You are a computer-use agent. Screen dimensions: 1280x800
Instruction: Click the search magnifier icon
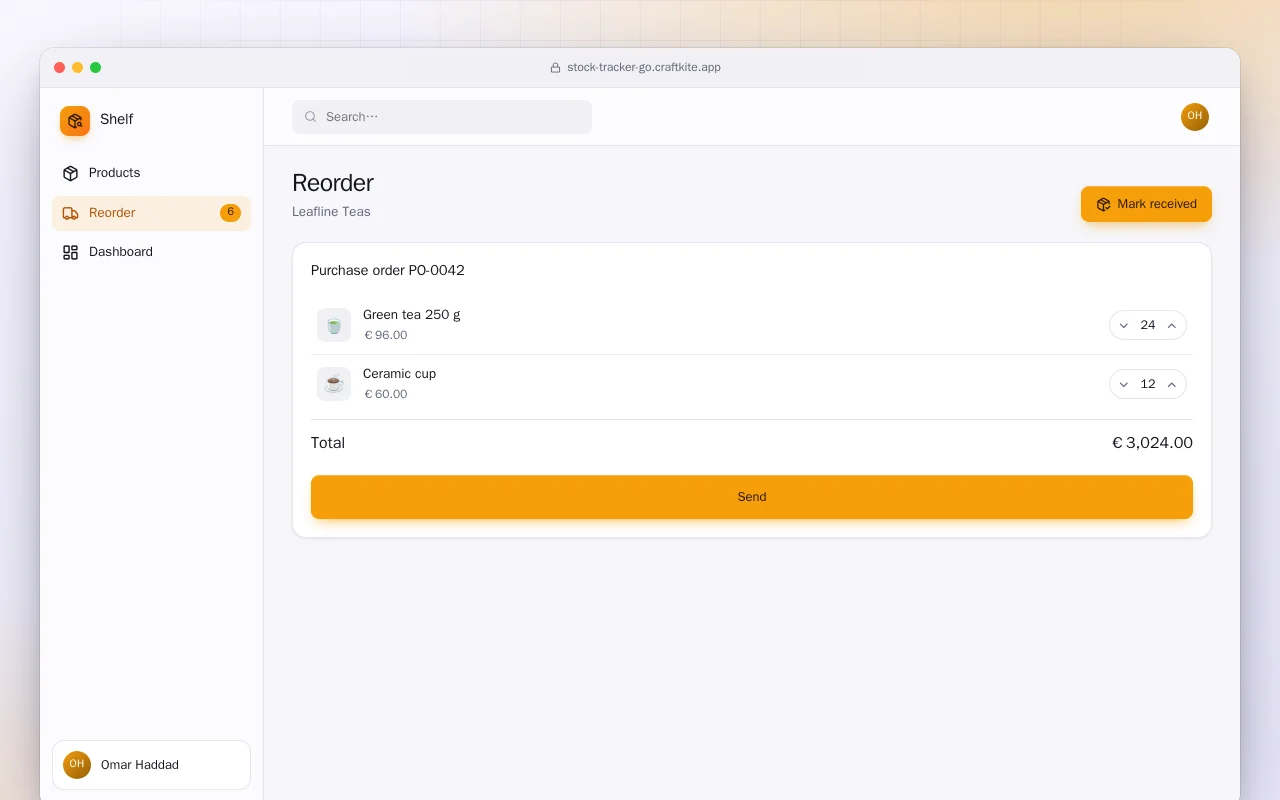[311, 117]
